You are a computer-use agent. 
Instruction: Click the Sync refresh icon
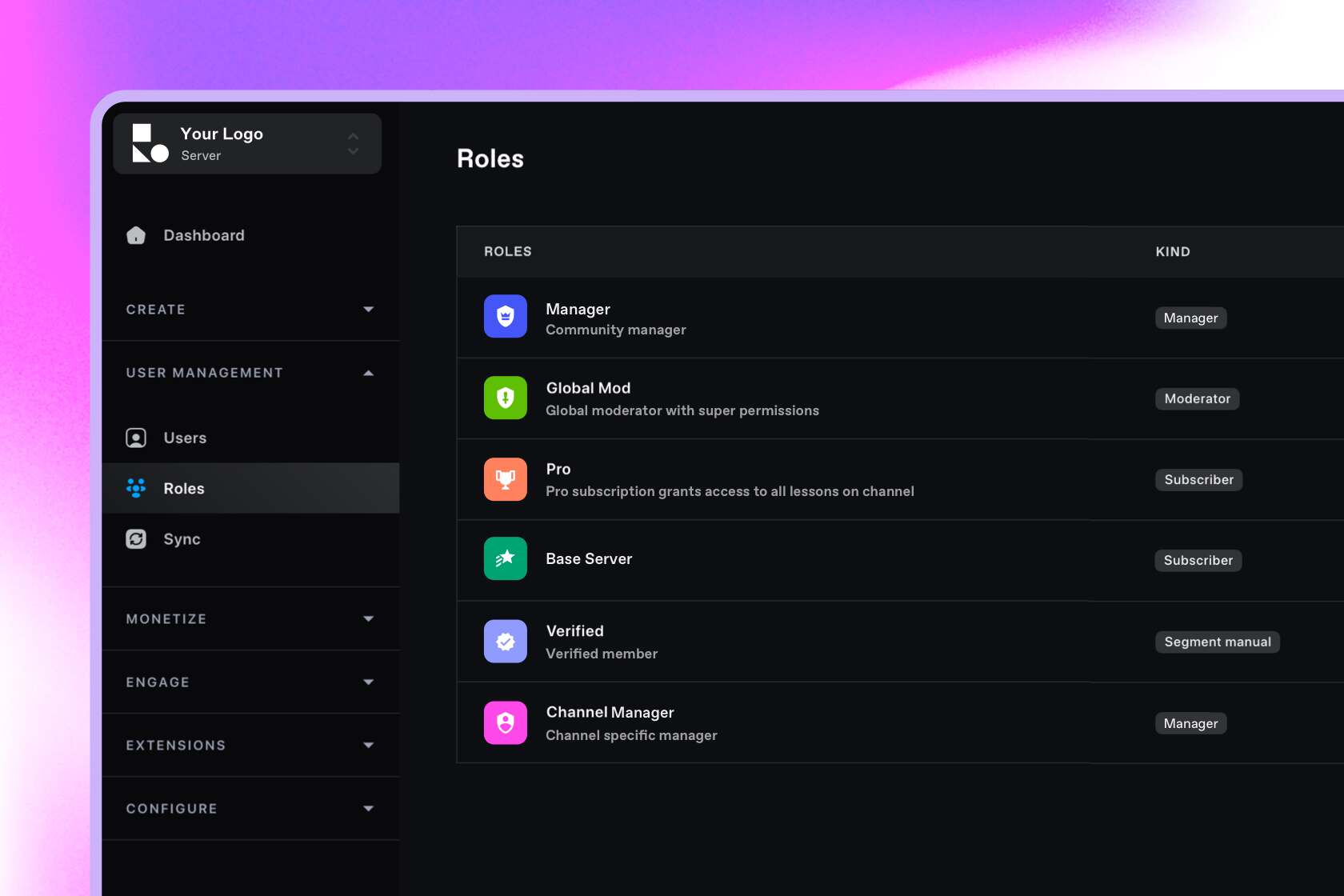[x=136, y=539]
